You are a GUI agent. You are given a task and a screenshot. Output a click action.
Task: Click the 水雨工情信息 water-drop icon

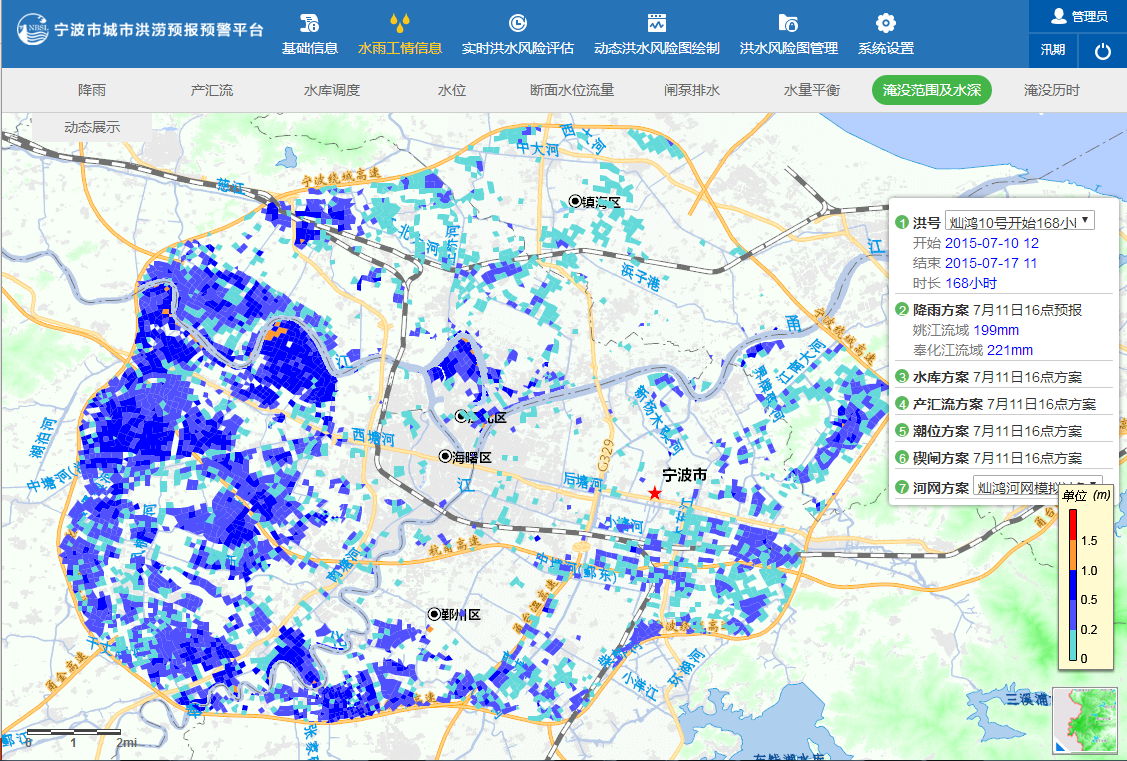pos(399,23)
